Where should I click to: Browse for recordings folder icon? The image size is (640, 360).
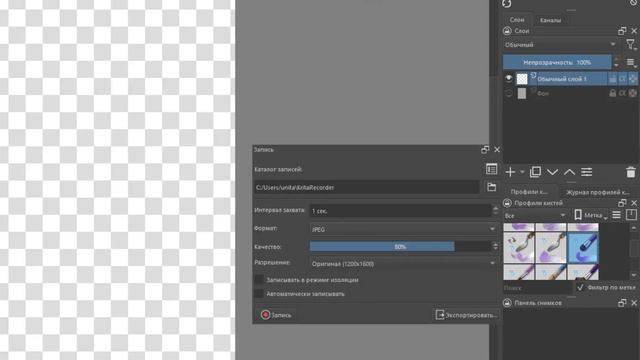(491, 187)
